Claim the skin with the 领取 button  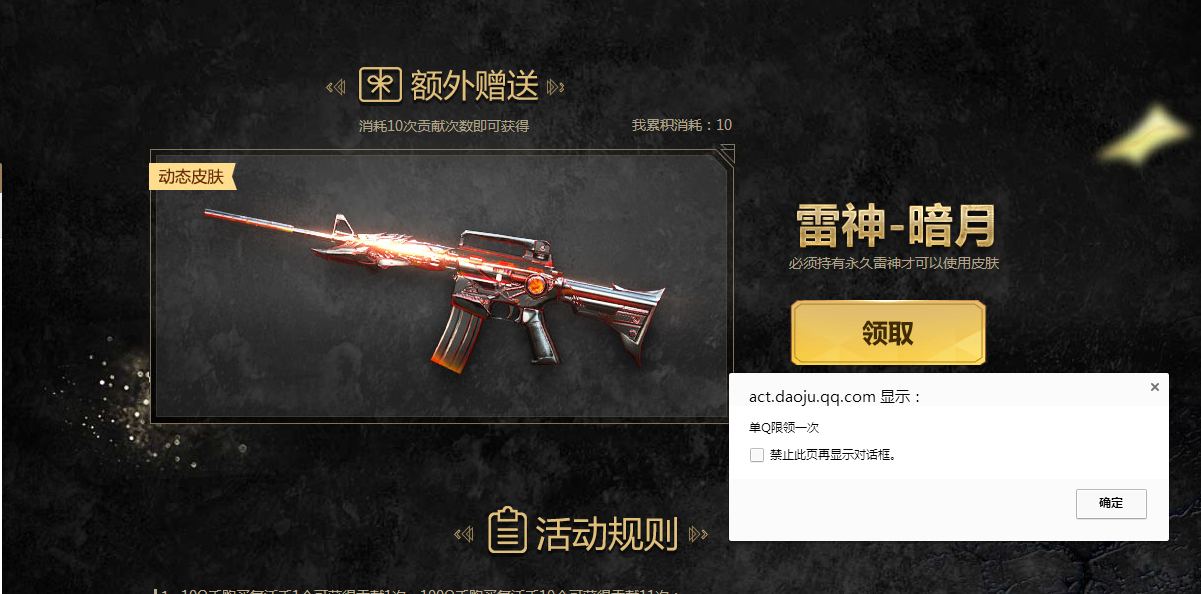click(888, 333)
